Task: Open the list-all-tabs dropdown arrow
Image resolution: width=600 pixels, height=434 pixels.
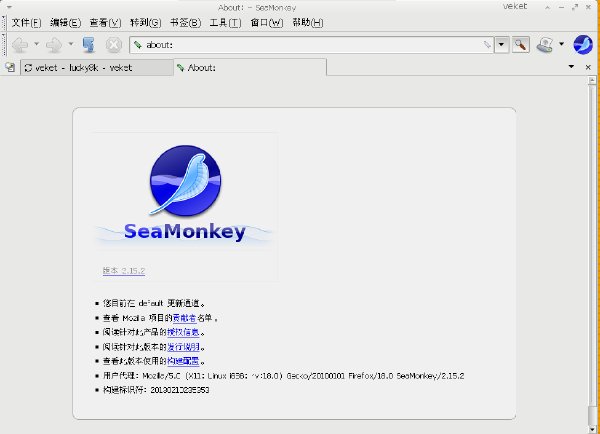Action: pyautogui.click(x=571, y=67)
